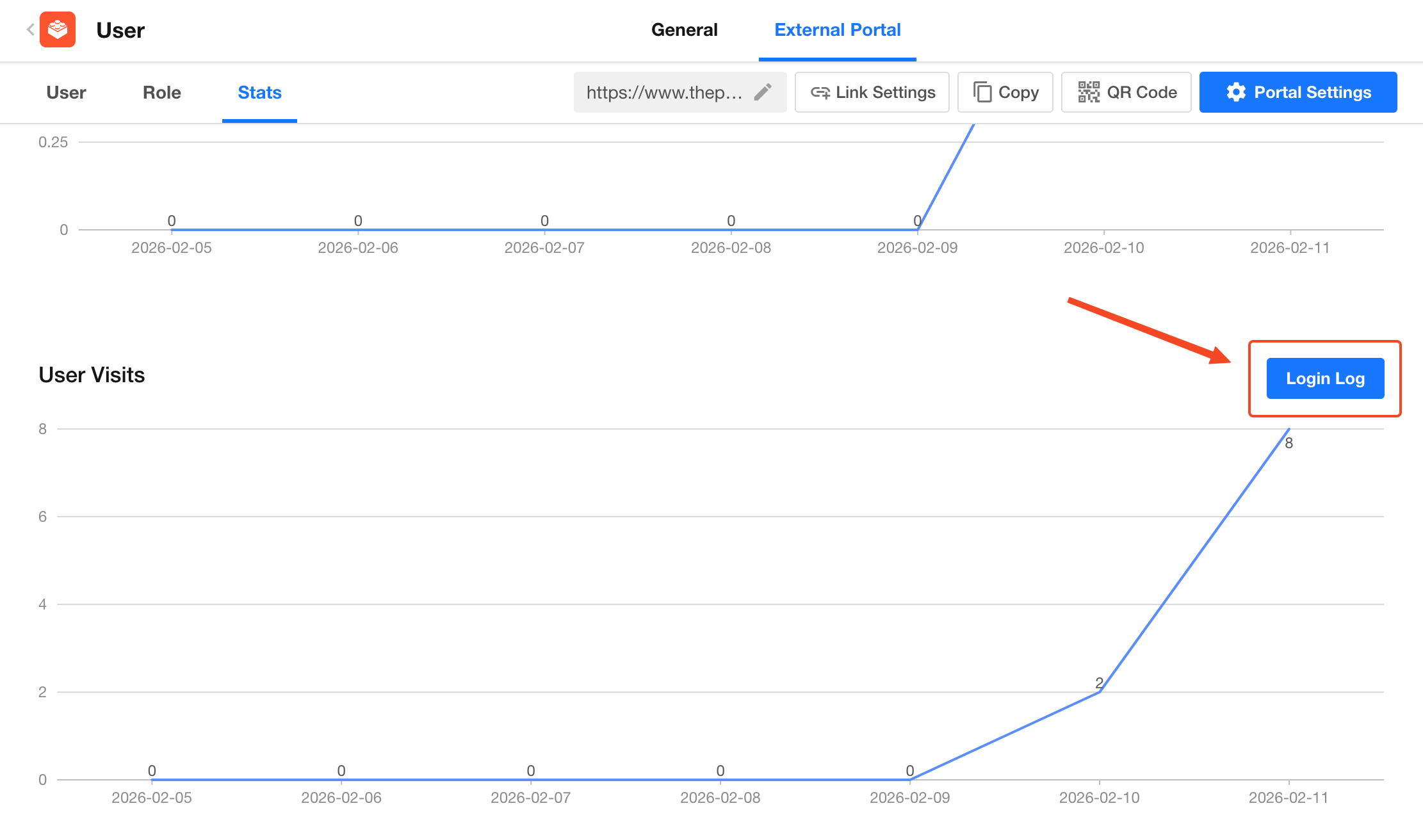
Task: Click the User Visits chart heading
Action: (92, 375)
